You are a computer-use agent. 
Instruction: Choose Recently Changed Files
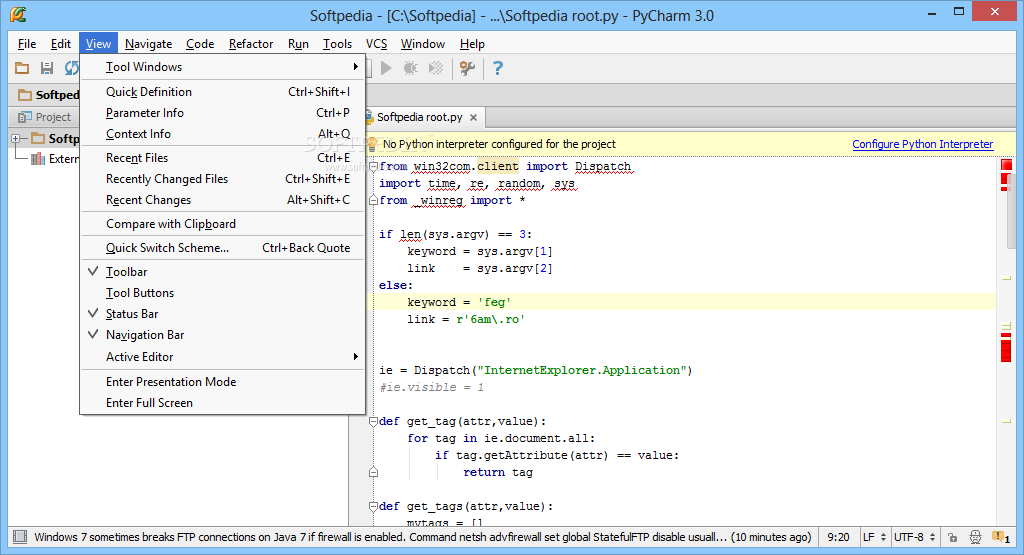pos(223,179)
